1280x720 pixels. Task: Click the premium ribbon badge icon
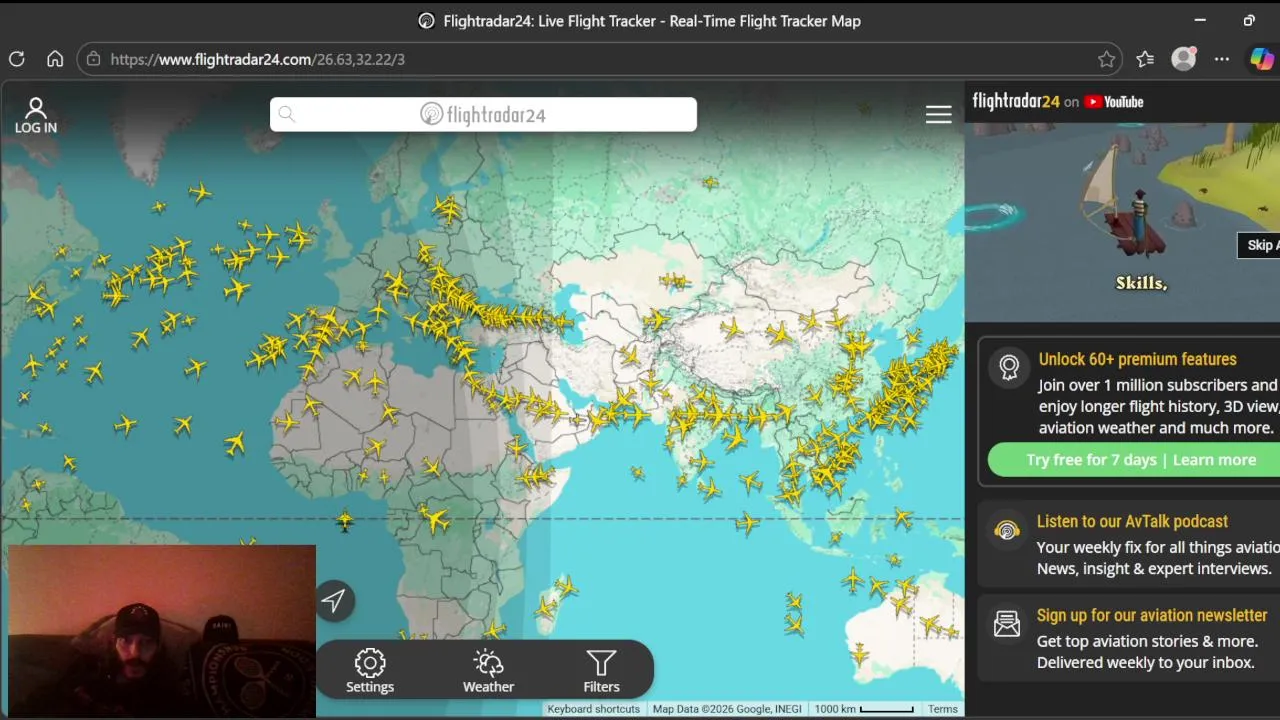click(1009, 367)
